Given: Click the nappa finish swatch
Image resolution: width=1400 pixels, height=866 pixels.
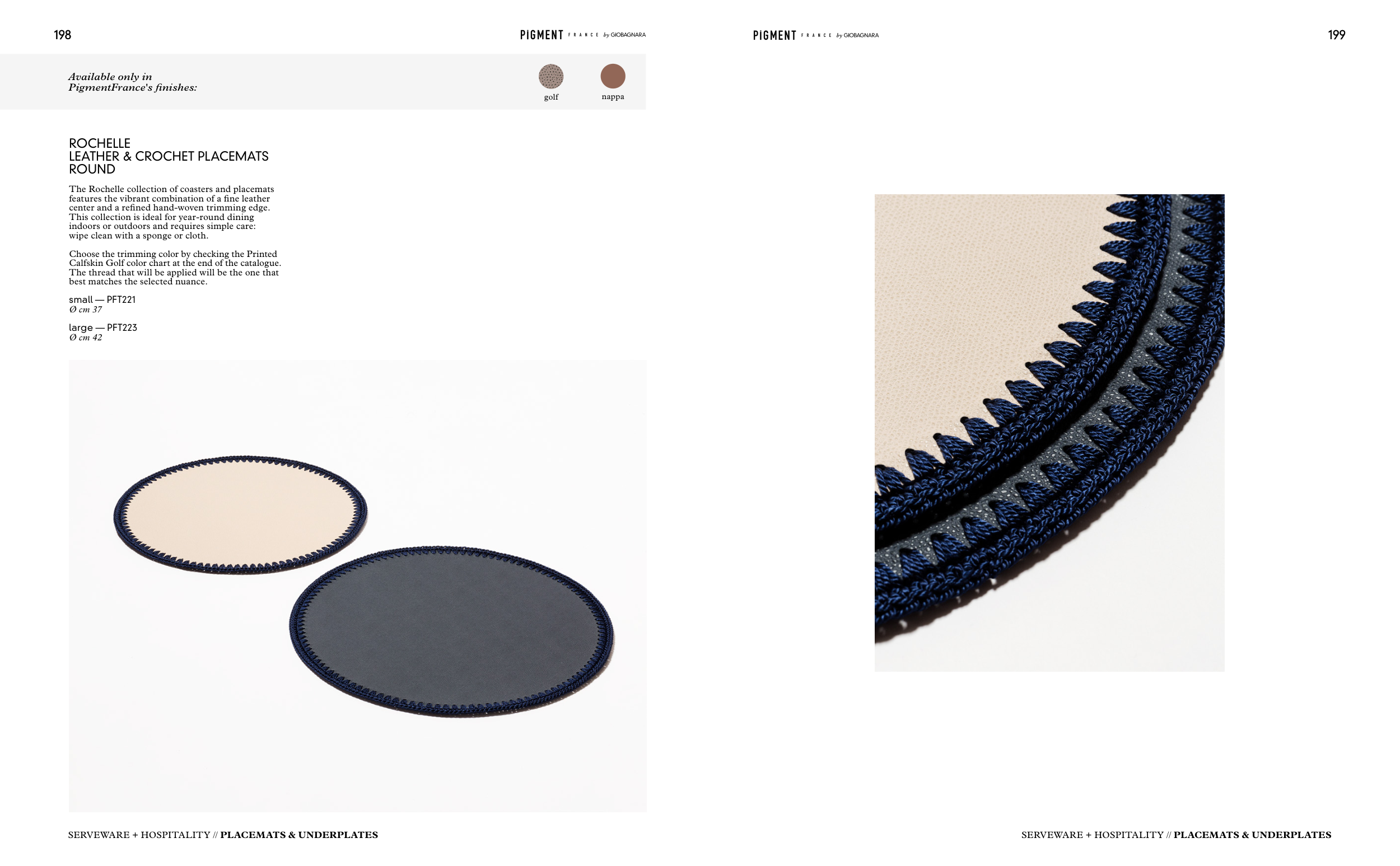Looking at the screenshot, I should pyautogui.click(x=612, y=76).
